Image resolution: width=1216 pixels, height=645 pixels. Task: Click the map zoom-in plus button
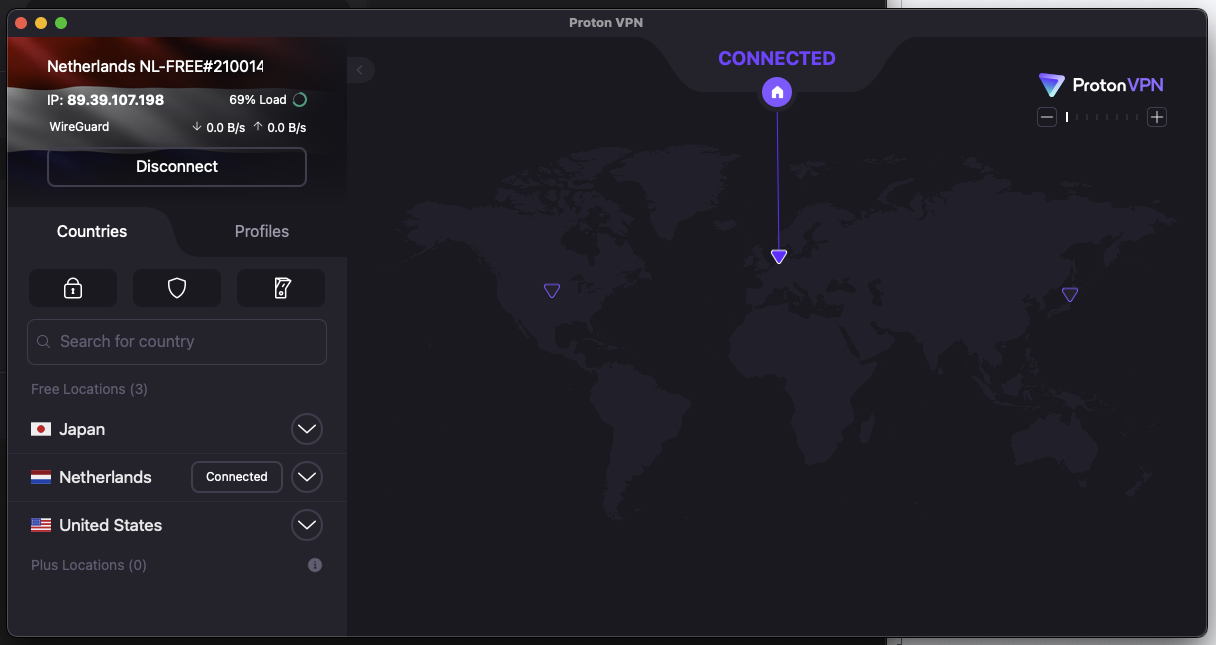click(x=1157, y=117)
